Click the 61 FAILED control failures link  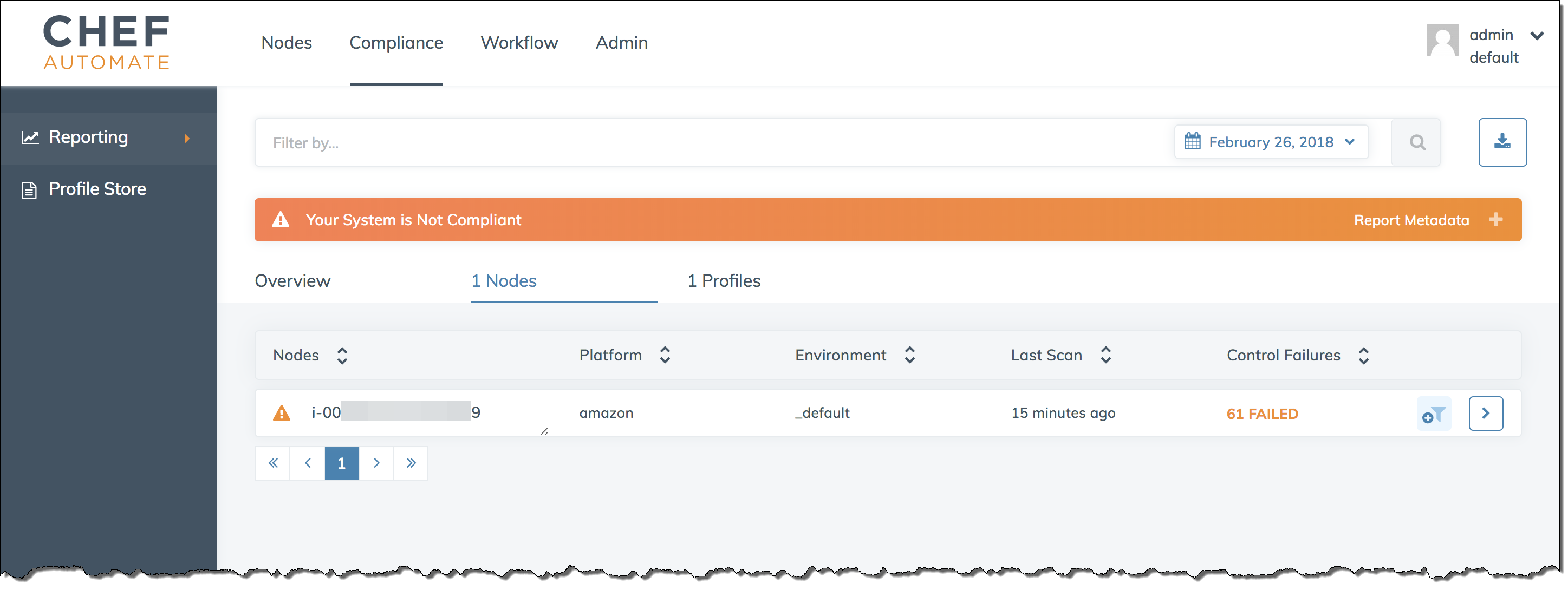[1262, 413]
